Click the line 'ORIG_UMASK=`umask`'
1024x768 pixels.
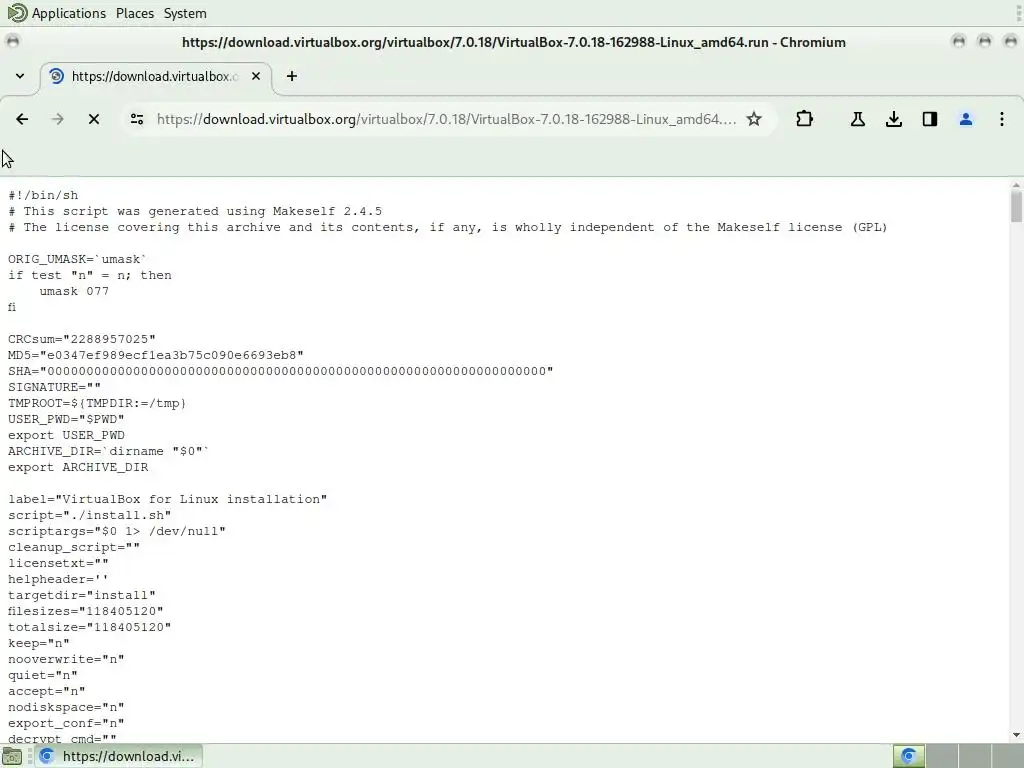tap(78, 259)
